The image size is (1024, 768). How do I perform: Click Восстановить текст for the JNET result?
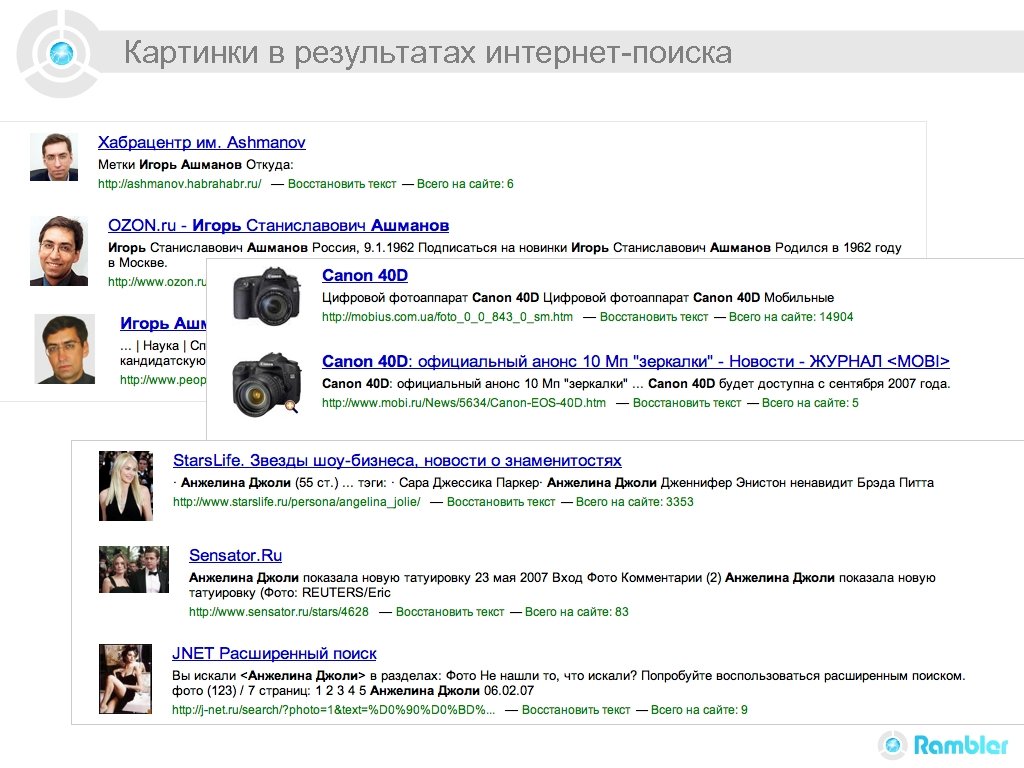pyautogui.click(x=576, y=710)
